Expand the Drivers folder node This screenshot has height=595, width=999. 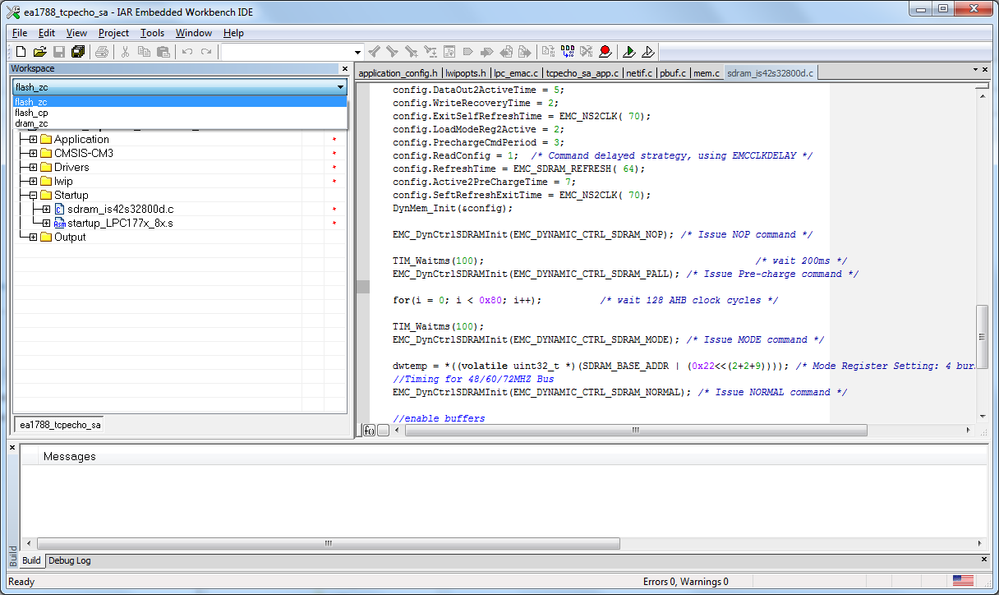click(33, 168)
